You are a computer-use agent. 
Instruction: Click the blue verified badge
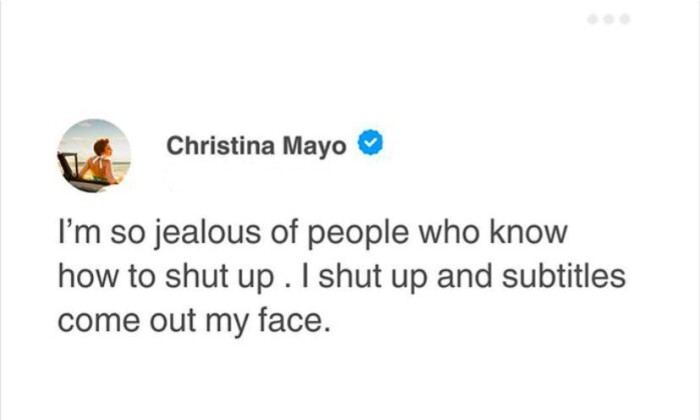370,146
